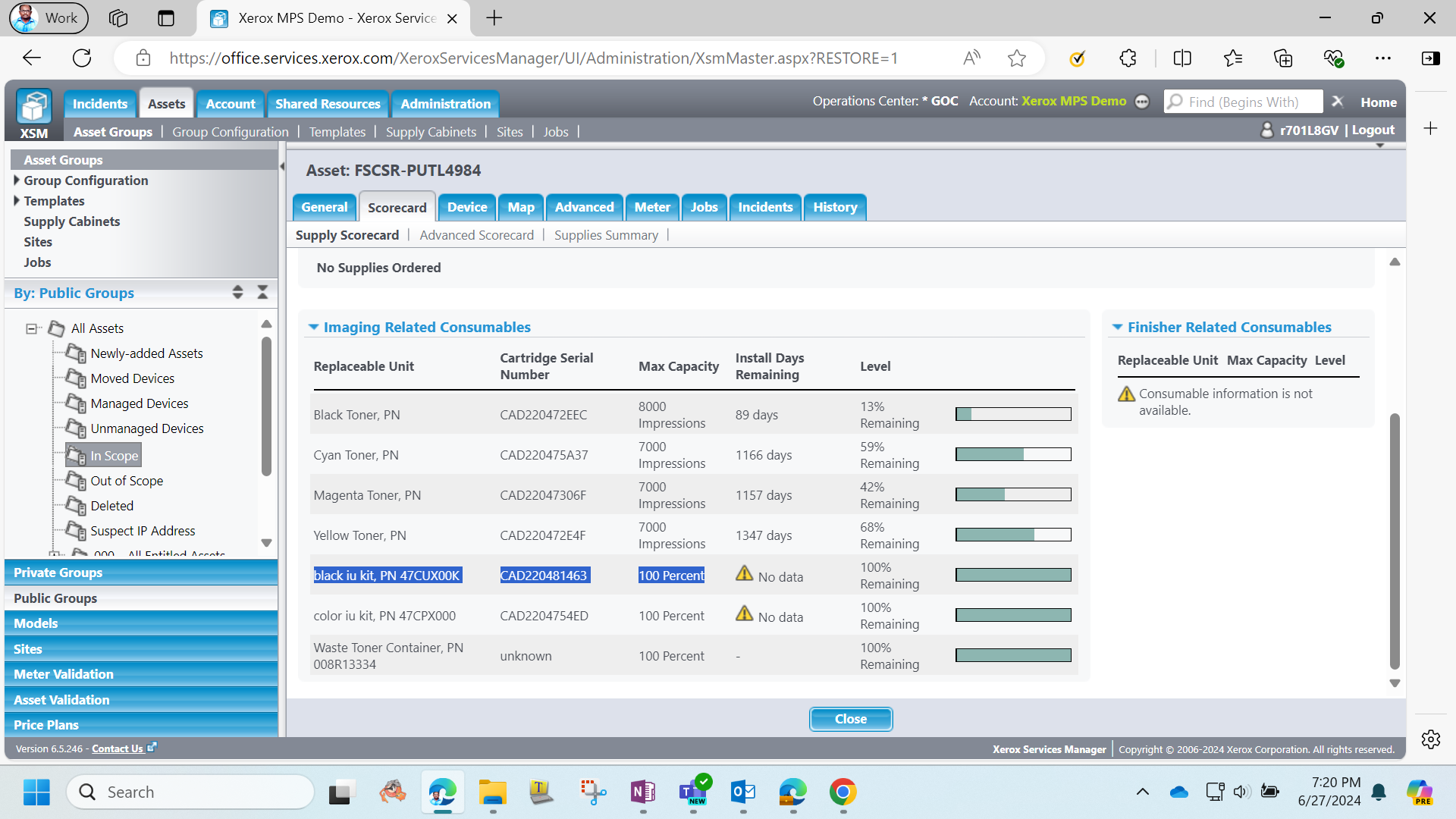Collapse Imaging Related Consumables section
1456x819 pixels.
point(313,327)
